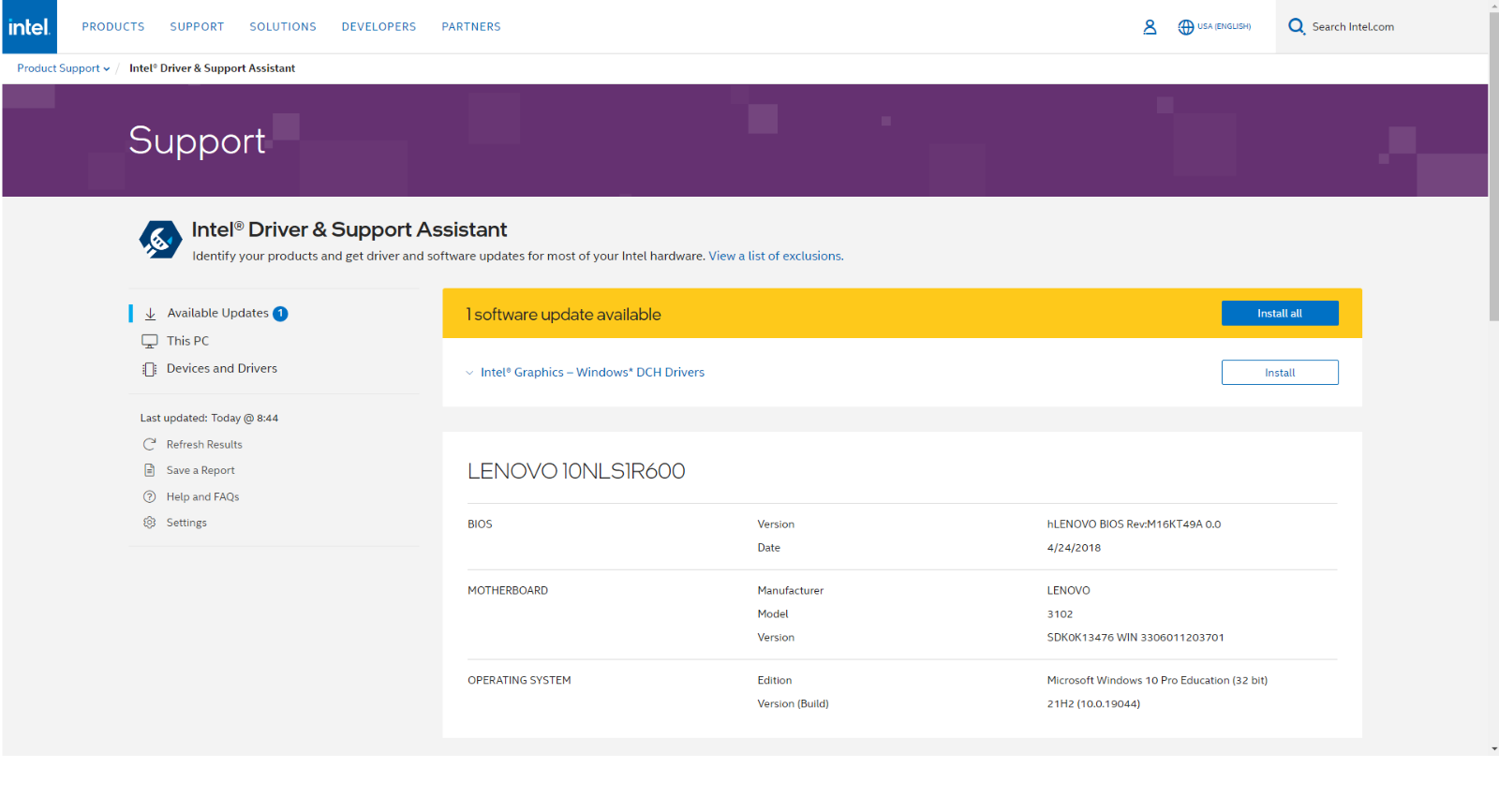Image resolution: width=1499 pixels, height=812 pixels.
Task: Open the Help and FAQs link
Action: 202,496
